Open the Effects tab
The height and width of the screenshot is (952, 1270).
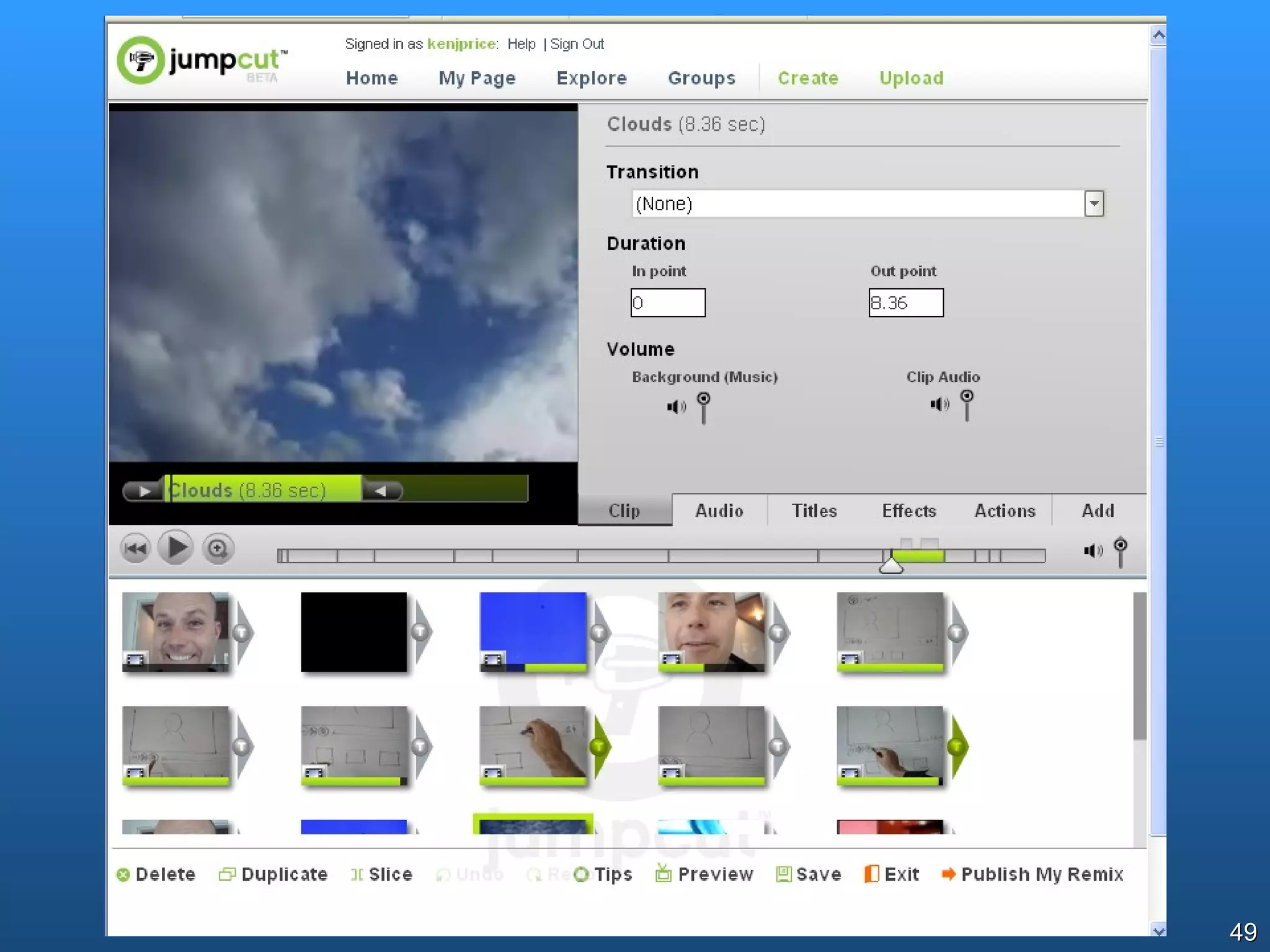[x=908, y=511]
